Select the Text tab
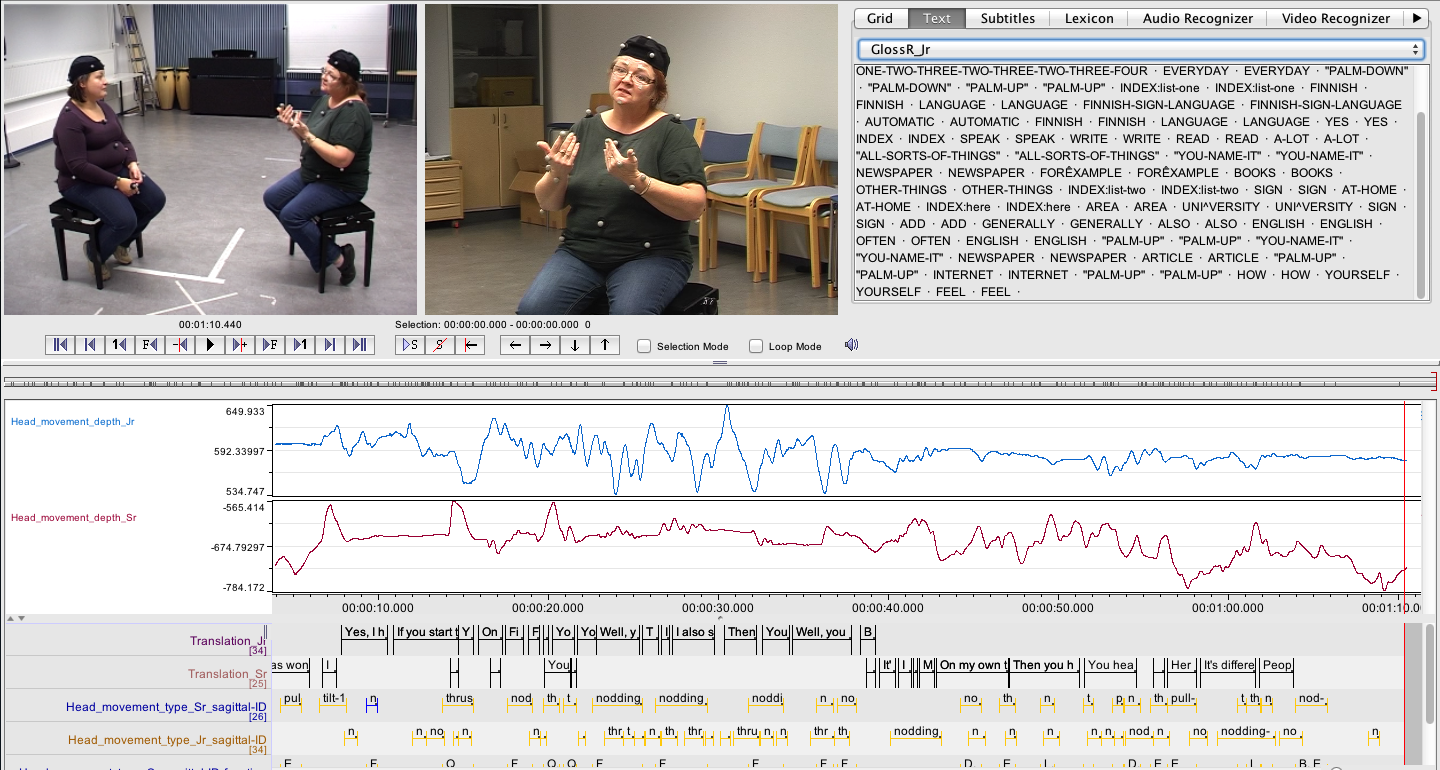This screenshot has height=770, width=1440. 937,18
